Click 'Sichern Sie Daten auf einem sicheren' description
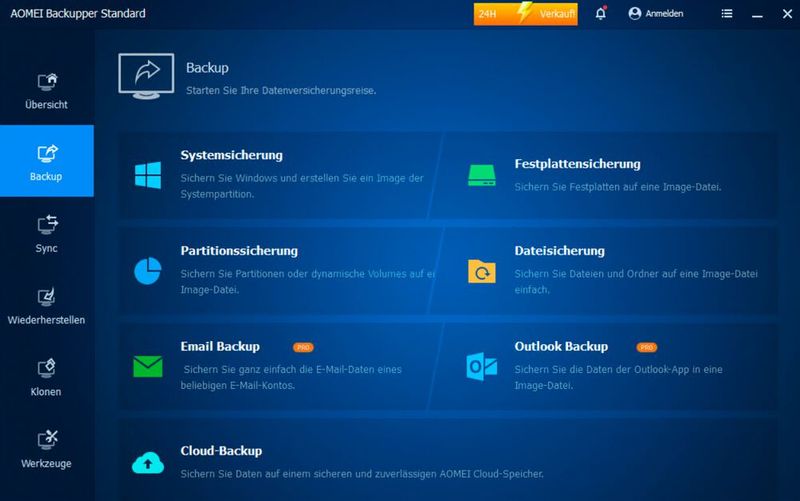The width and height of the screenshot is (800, 501). tap(362, 474)
